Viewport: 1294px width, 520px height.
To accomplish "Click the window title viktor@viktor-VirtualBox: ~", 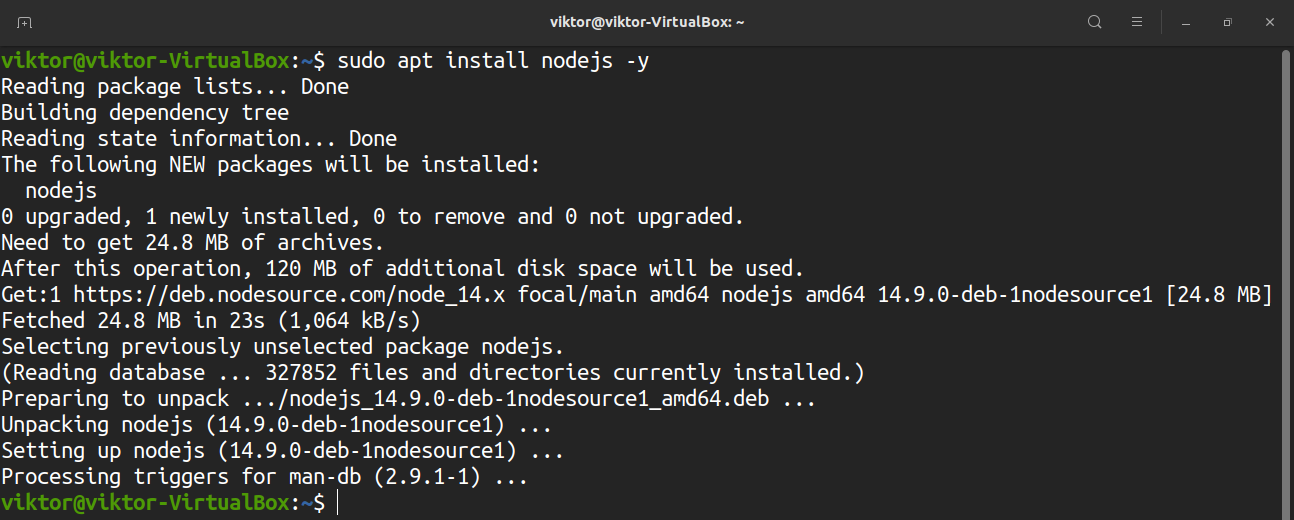I will click(647, 22).
